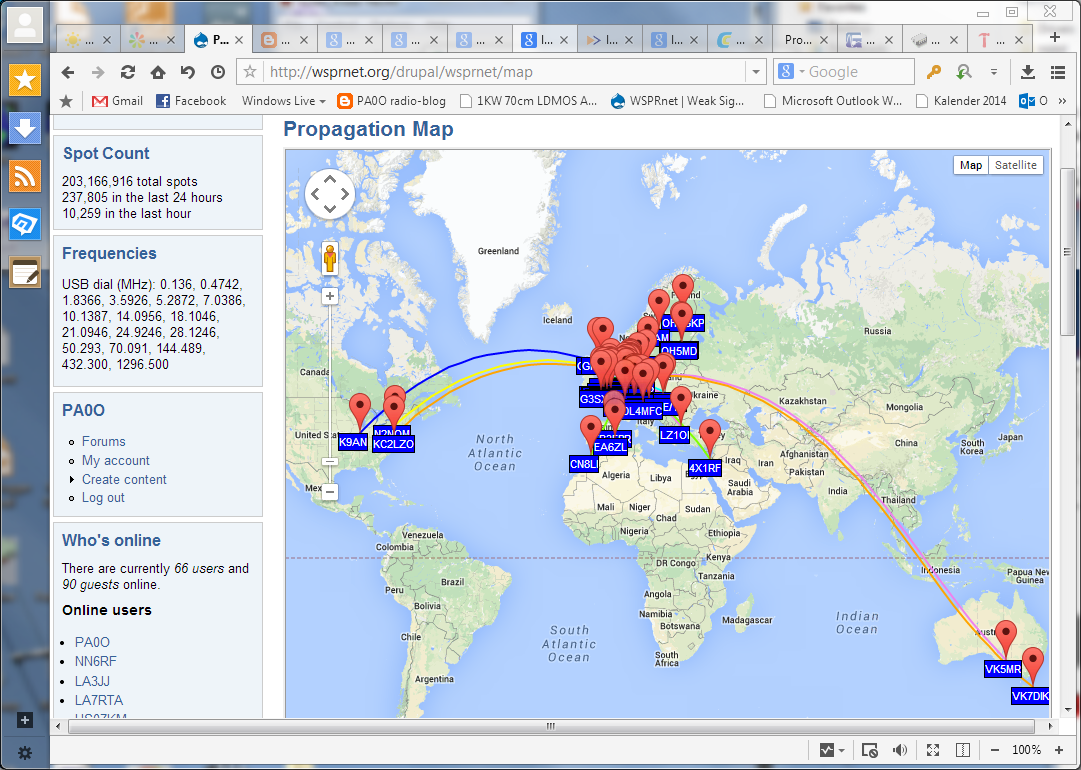1081x770 pixels.
Task: Reload the current page
Action: pos(128,72)
